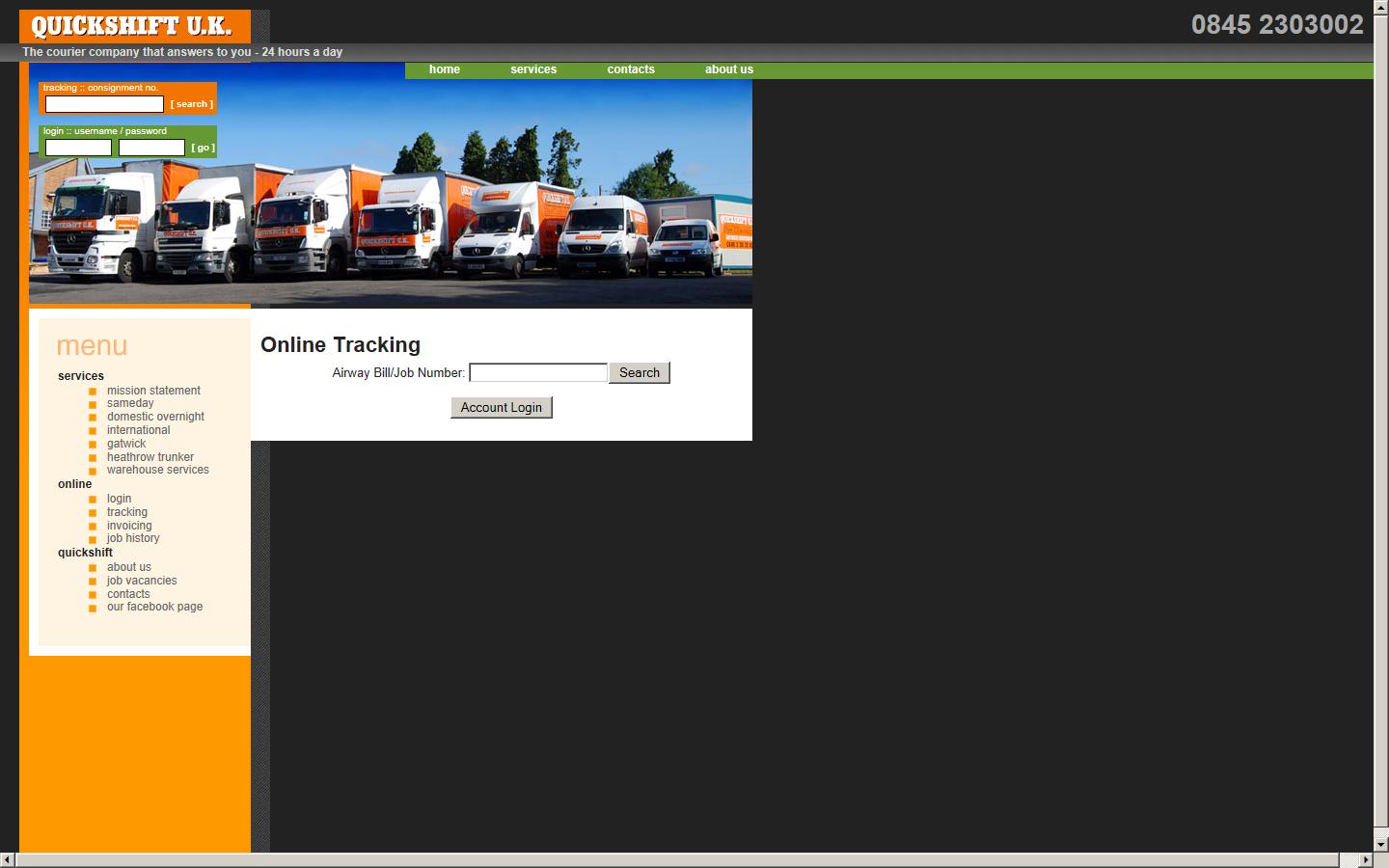
Task: Click the Quickshift U.K. logo
Action: pyautogui.click(x=135, y=26)
